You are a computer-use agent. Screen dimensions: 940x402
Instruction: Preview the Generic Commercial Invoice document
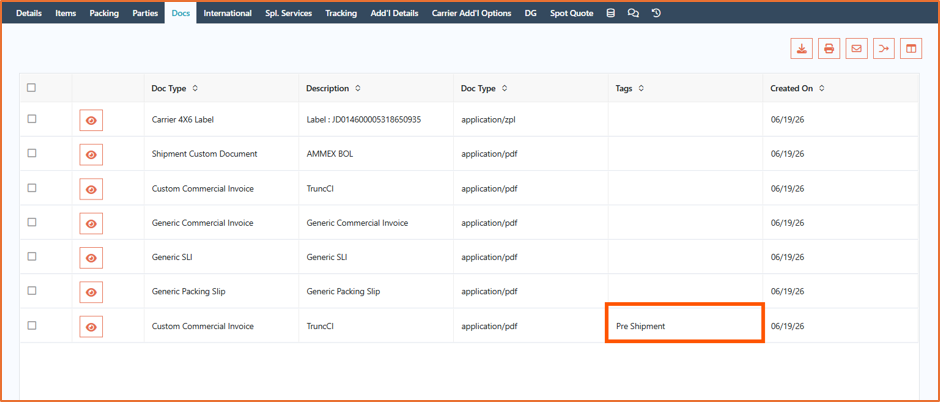(91, 223)
